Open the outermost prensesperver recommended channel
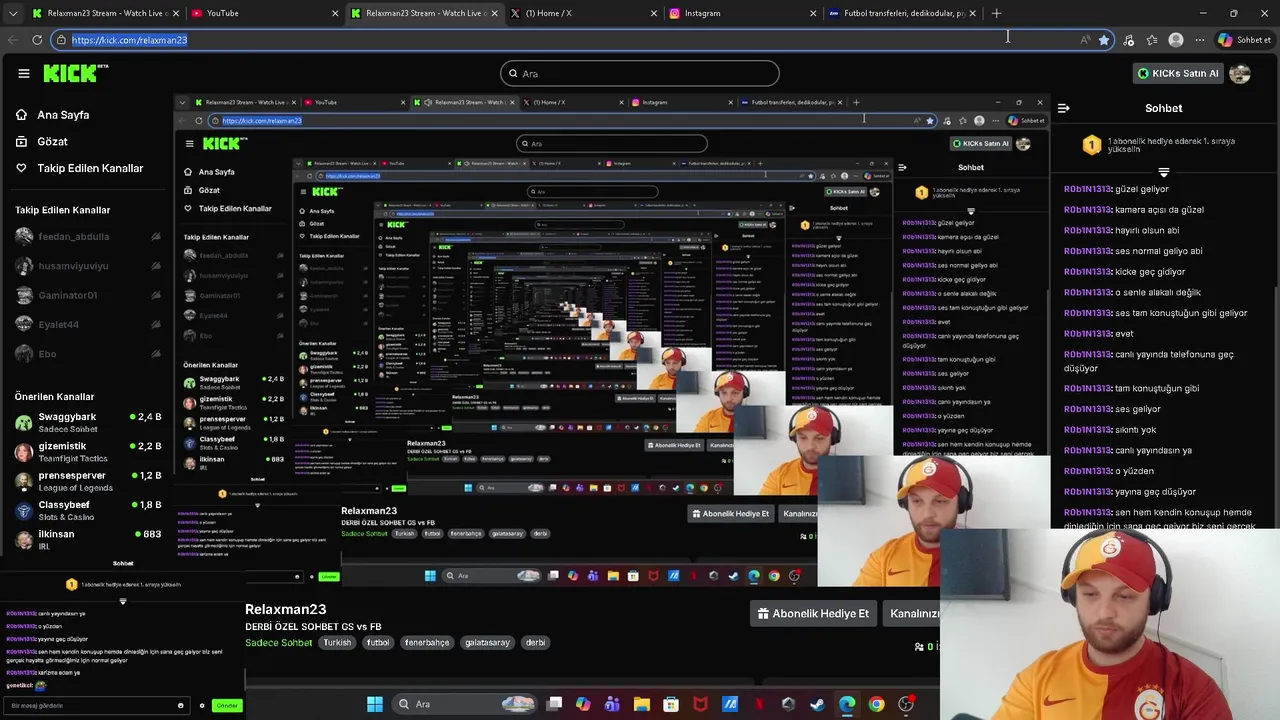Image resolution: width=1280 pixels, height=720 pixels. click(88, 481)
